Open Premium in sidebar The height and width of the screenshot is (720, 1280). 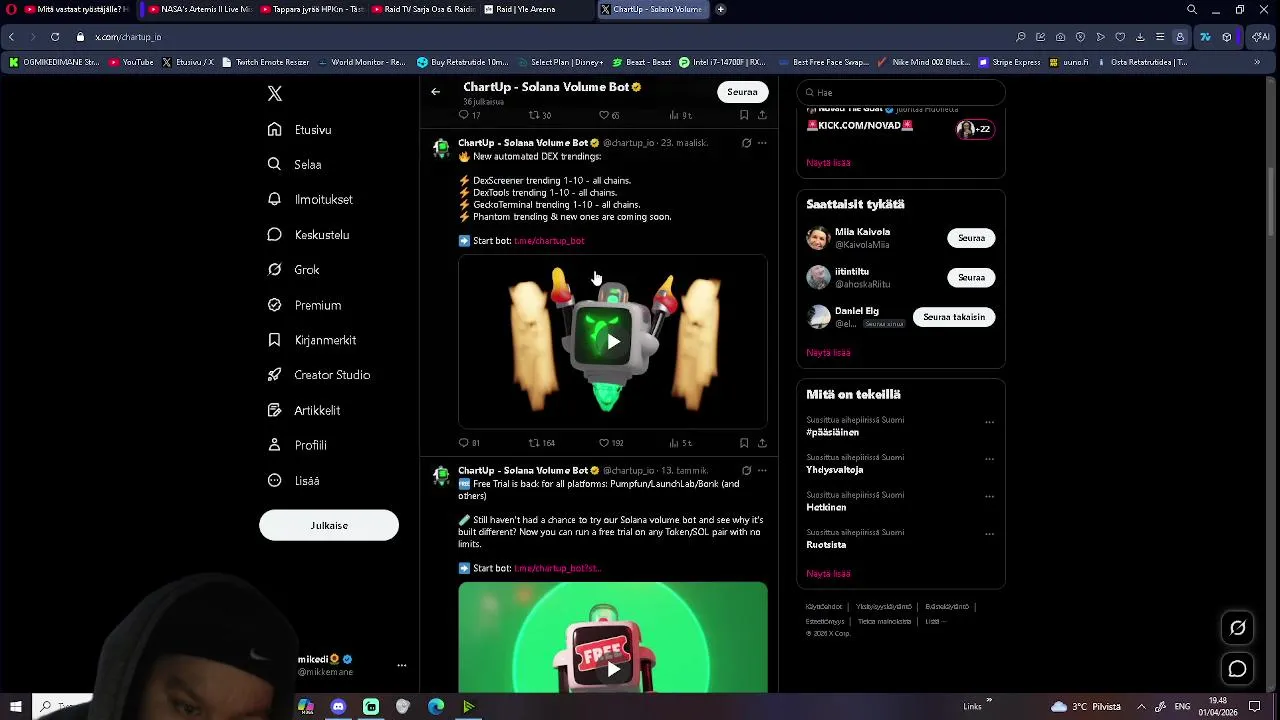click(x=304, y=305)
